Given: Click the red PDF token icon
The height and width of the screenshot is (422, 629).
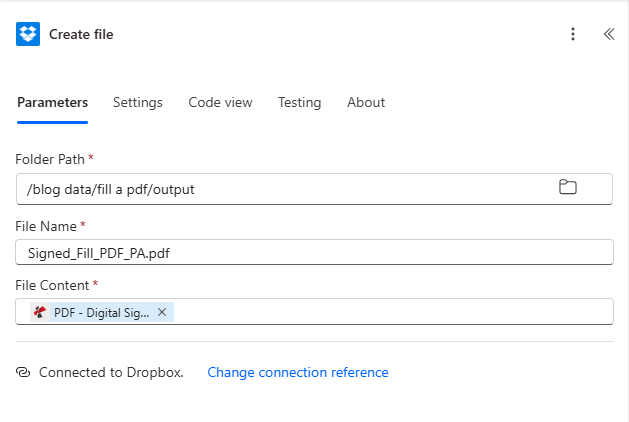Looking at the screenshot, I should tap(40, 312).
